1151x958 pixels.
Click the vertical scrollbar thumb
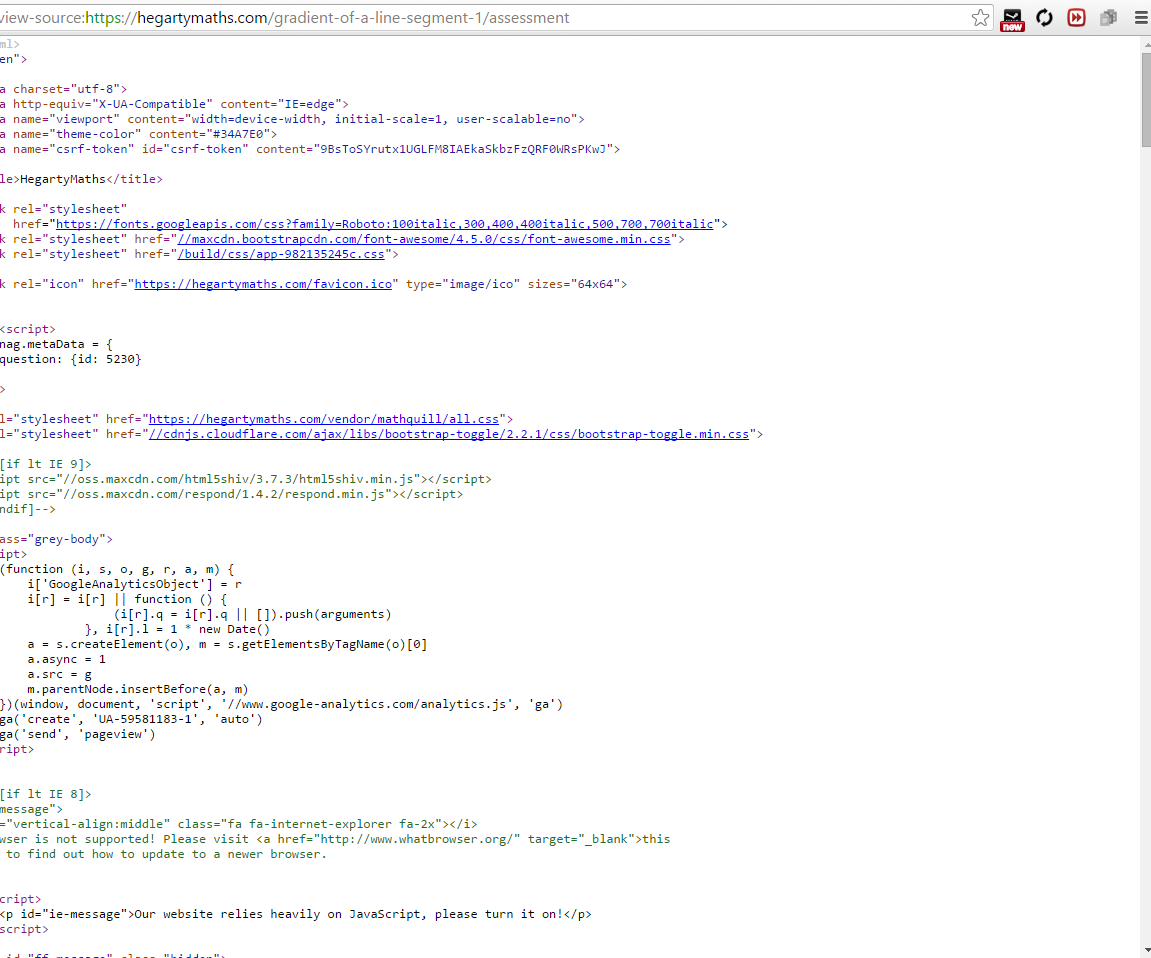tap(1146, 99)
